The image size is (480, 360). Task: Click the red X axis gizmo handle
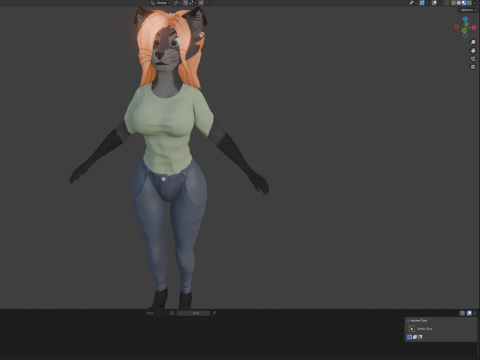474,28
